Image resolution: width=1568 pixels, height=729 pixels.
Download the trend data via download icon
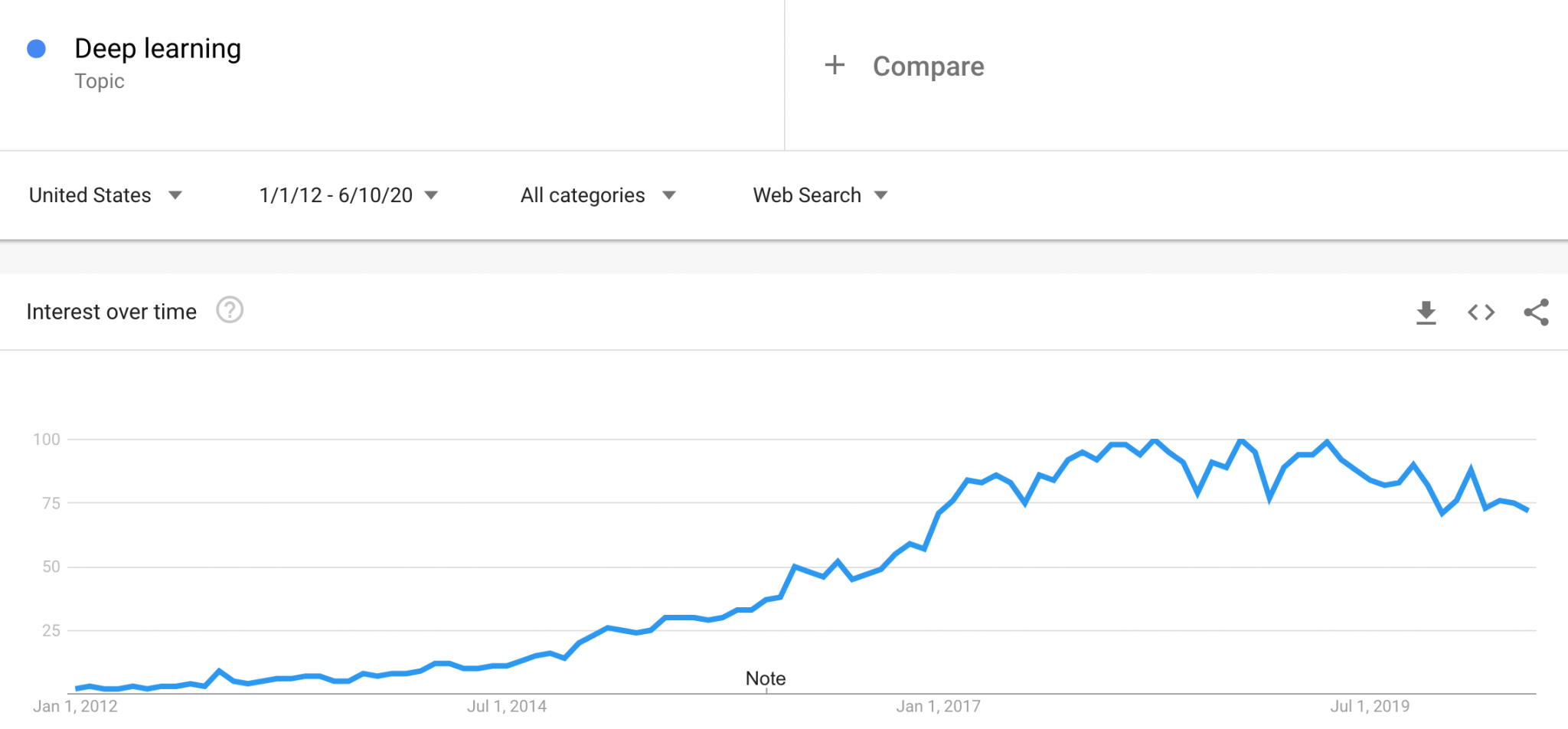coord(1426,312)
